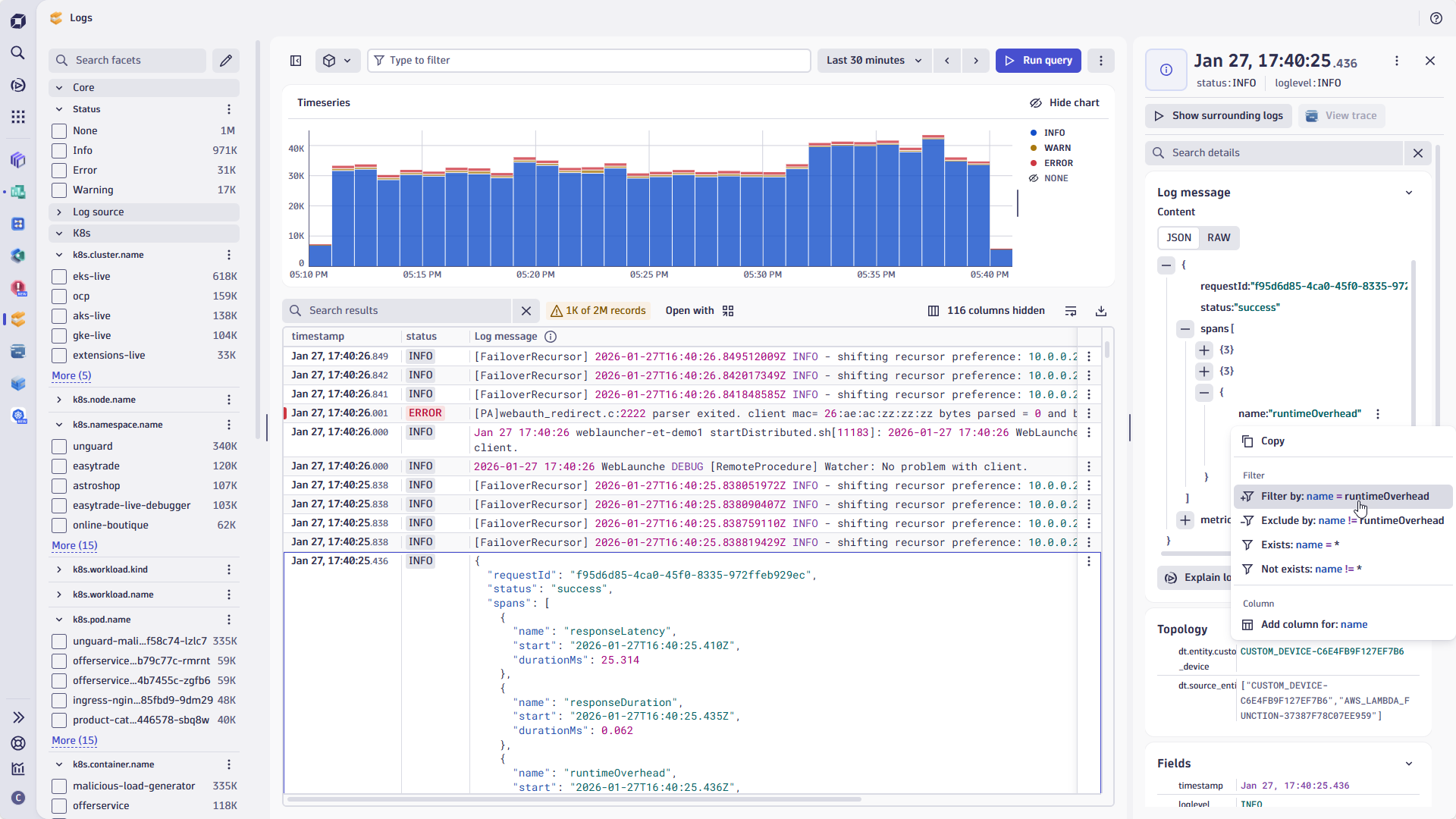Check the eks-live cluster checkbox
The width and height of the screenshot is (1456, 819).
[58, 276]
